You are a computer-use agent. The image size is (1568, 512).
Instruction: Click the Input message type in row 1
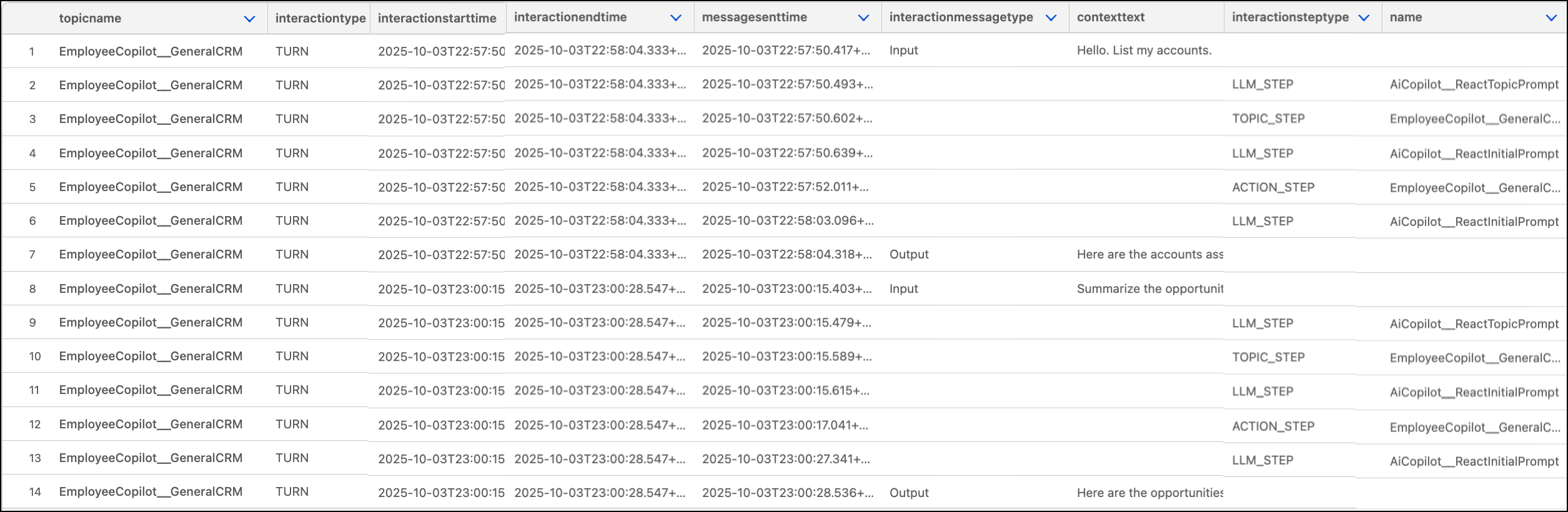[904, 51]
